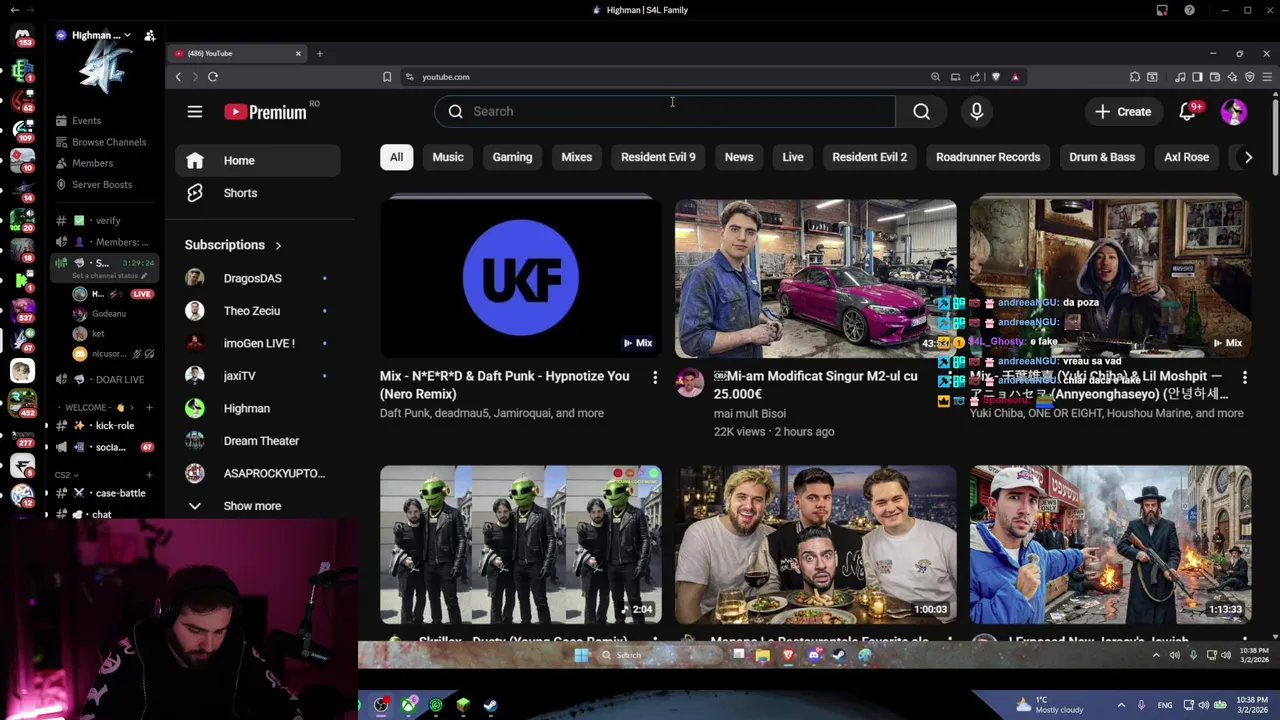This screenshot has height=720, width=1280.
Task: Open the browser music note playlist icon
Action: pos(1181,77)
